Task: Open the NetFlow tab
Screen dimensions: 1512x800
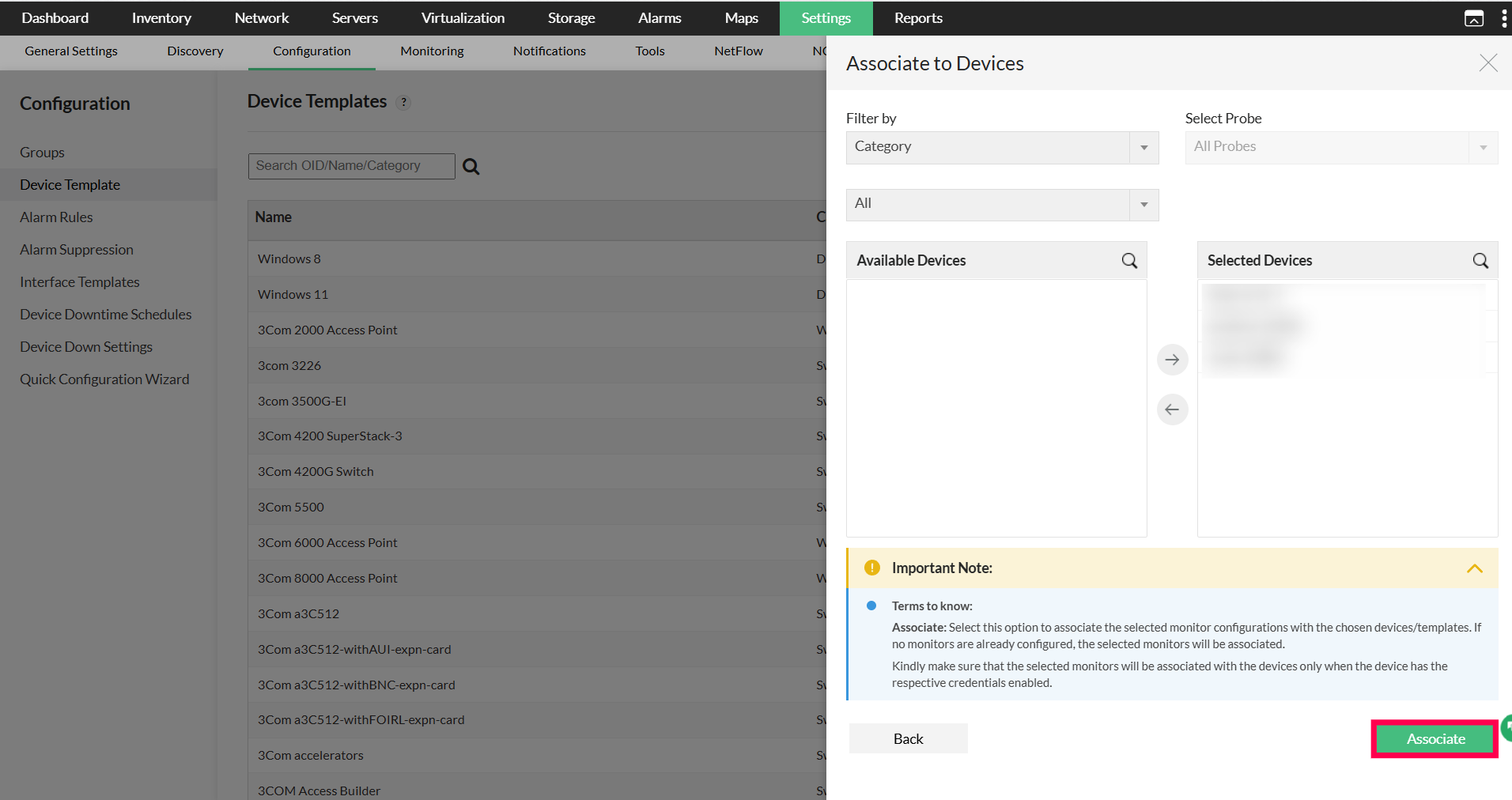Action: point(739,51)
